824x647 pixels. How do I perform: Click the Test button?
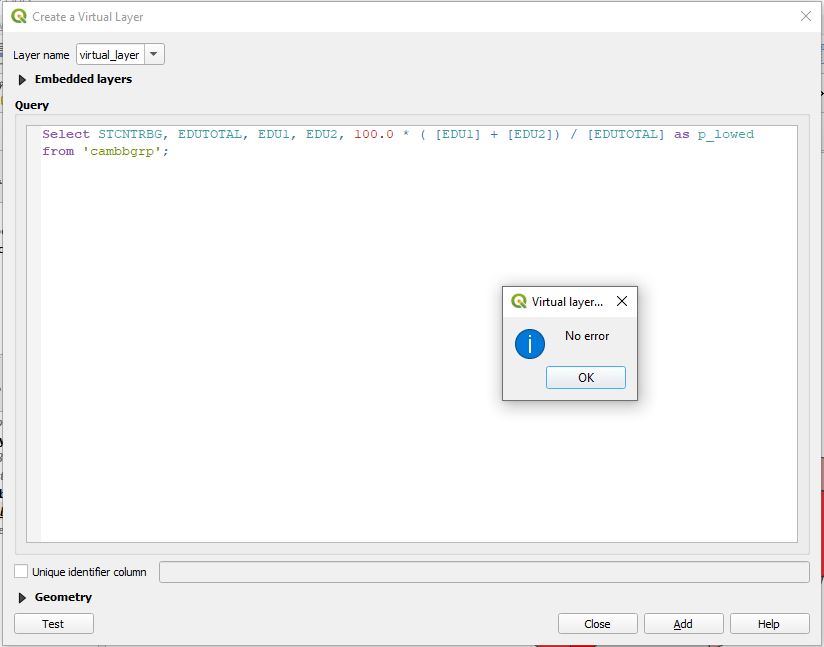pyautogui.click(x=54, y=624)
